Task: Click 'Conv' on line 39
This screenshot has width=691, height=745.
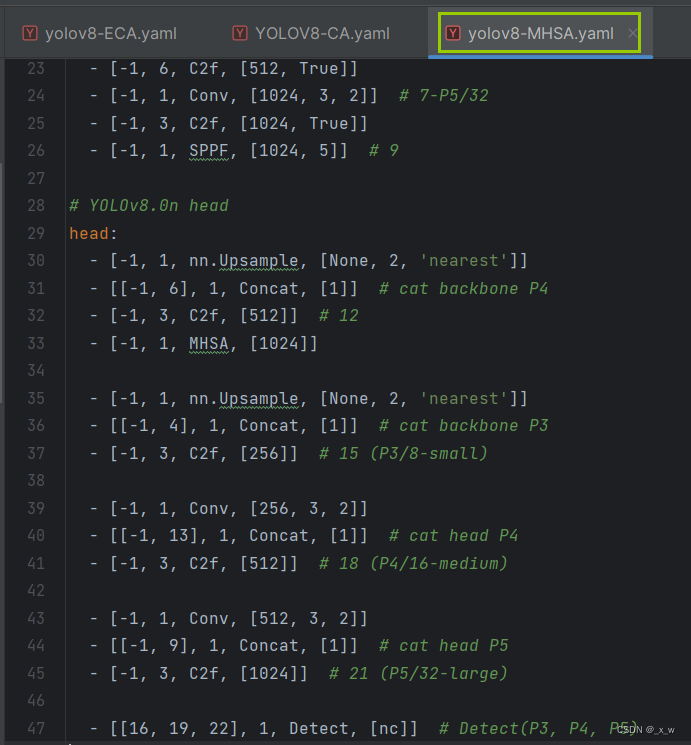Action: point(209,508)
